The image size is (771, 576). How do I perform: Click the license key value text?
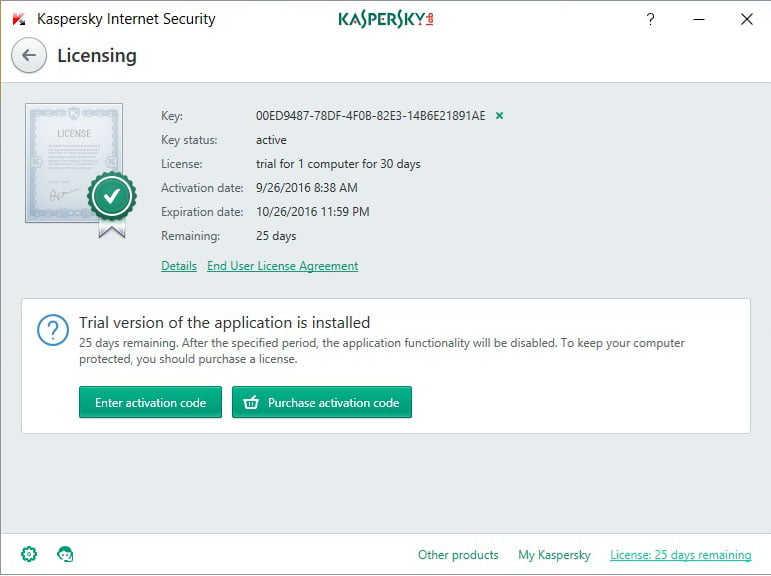point(370,116)
